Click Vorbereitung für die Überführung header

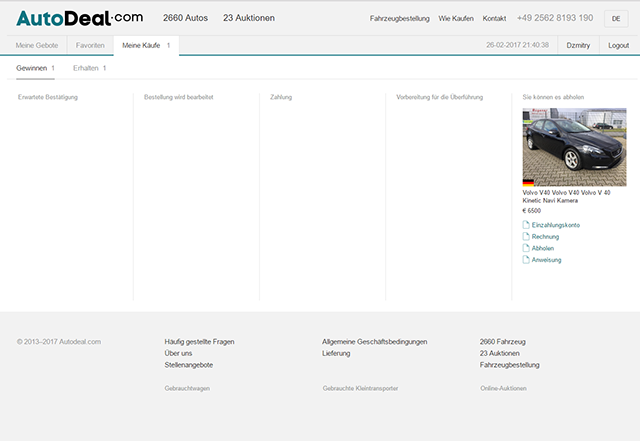(x=440, y=97)
